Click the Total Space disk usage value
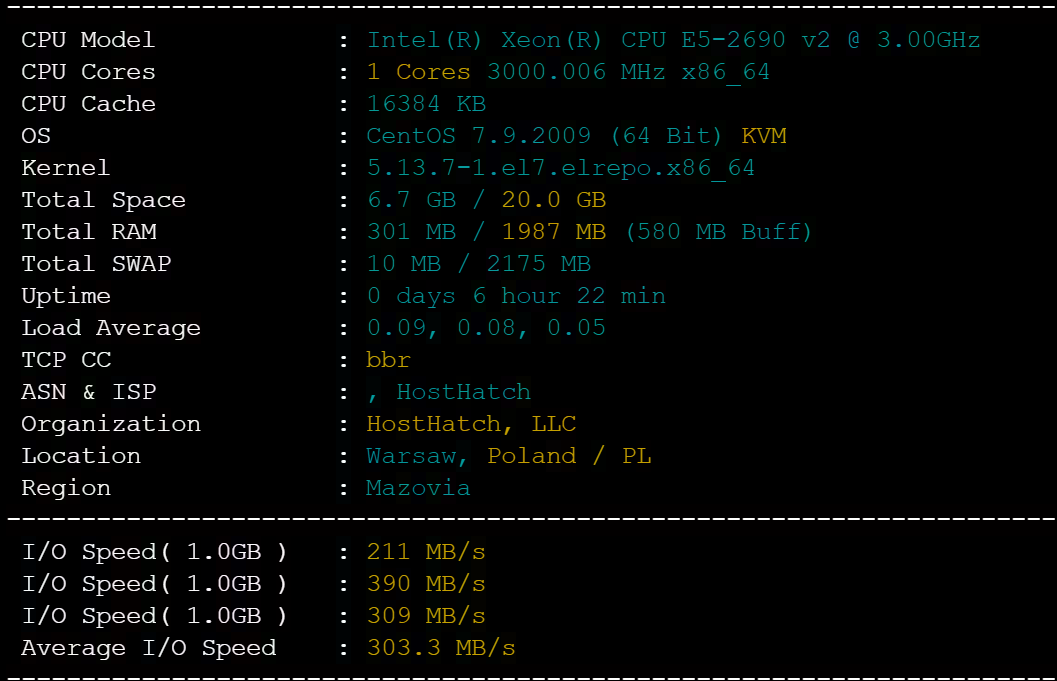This screenshot has width=1057, height=681. [x=486, y=200]
